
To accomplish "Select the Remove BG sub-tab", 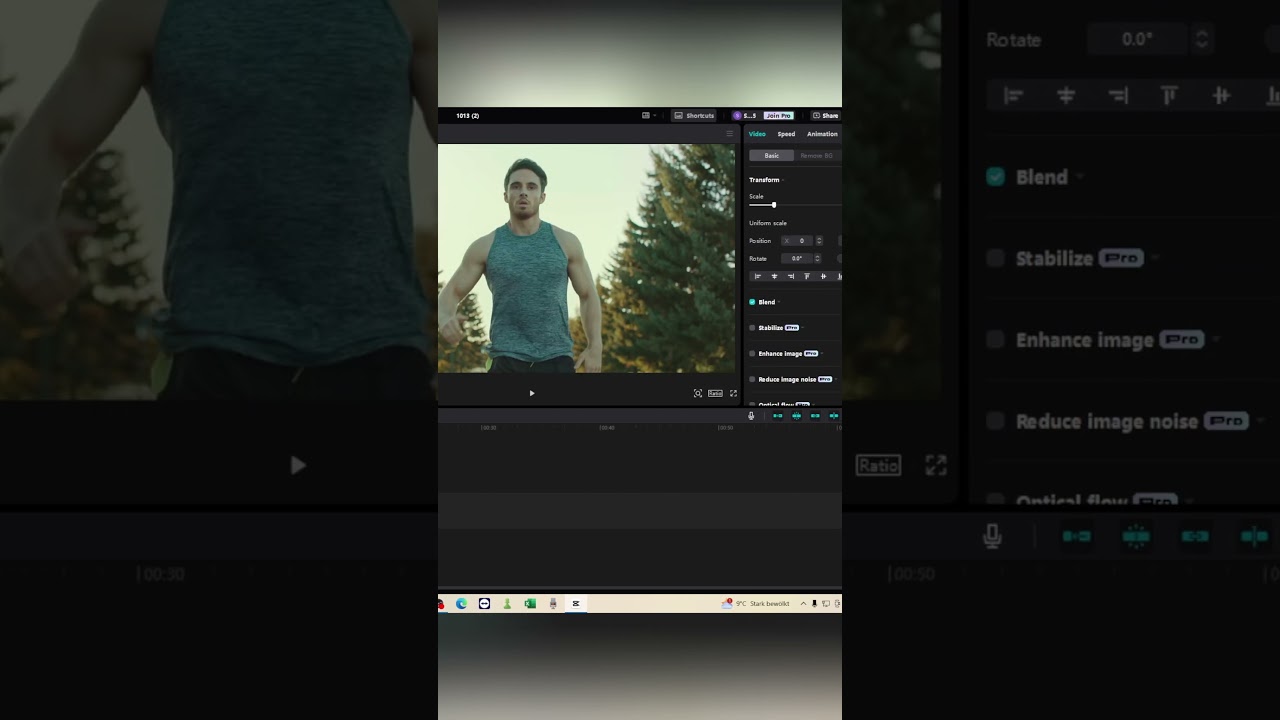I will [x=816, y=156].
